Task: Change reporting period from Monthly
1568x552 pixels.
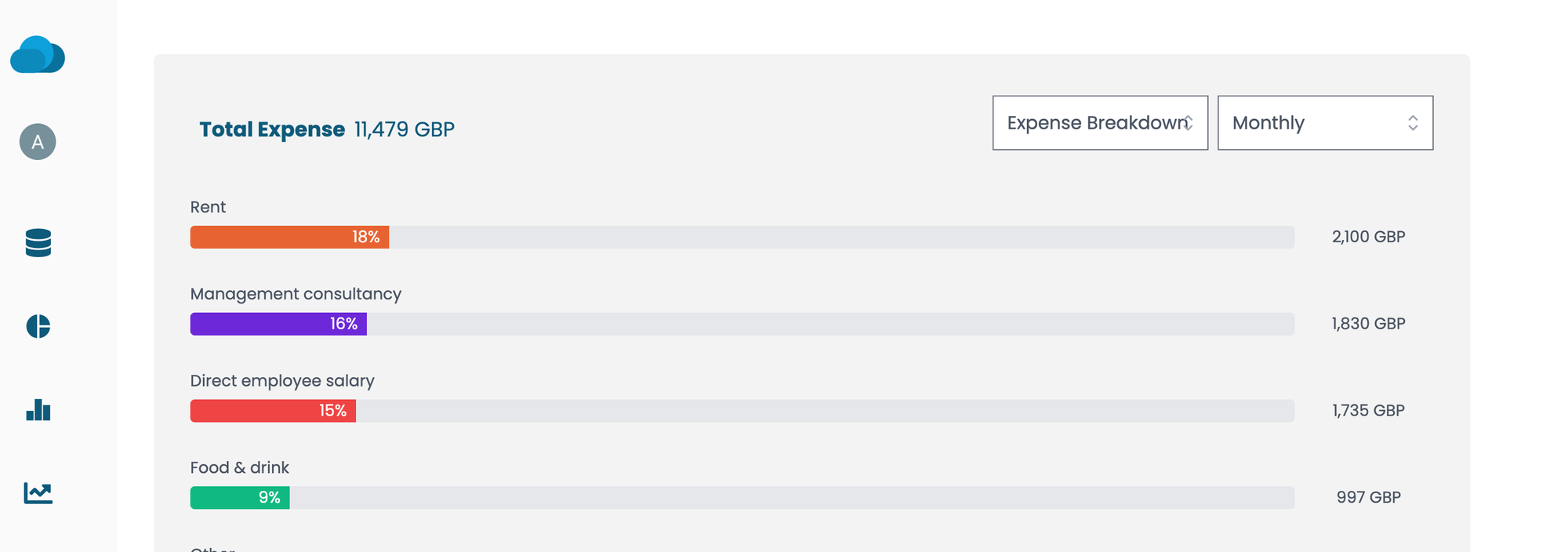Action: click(x=1325, y=123)
